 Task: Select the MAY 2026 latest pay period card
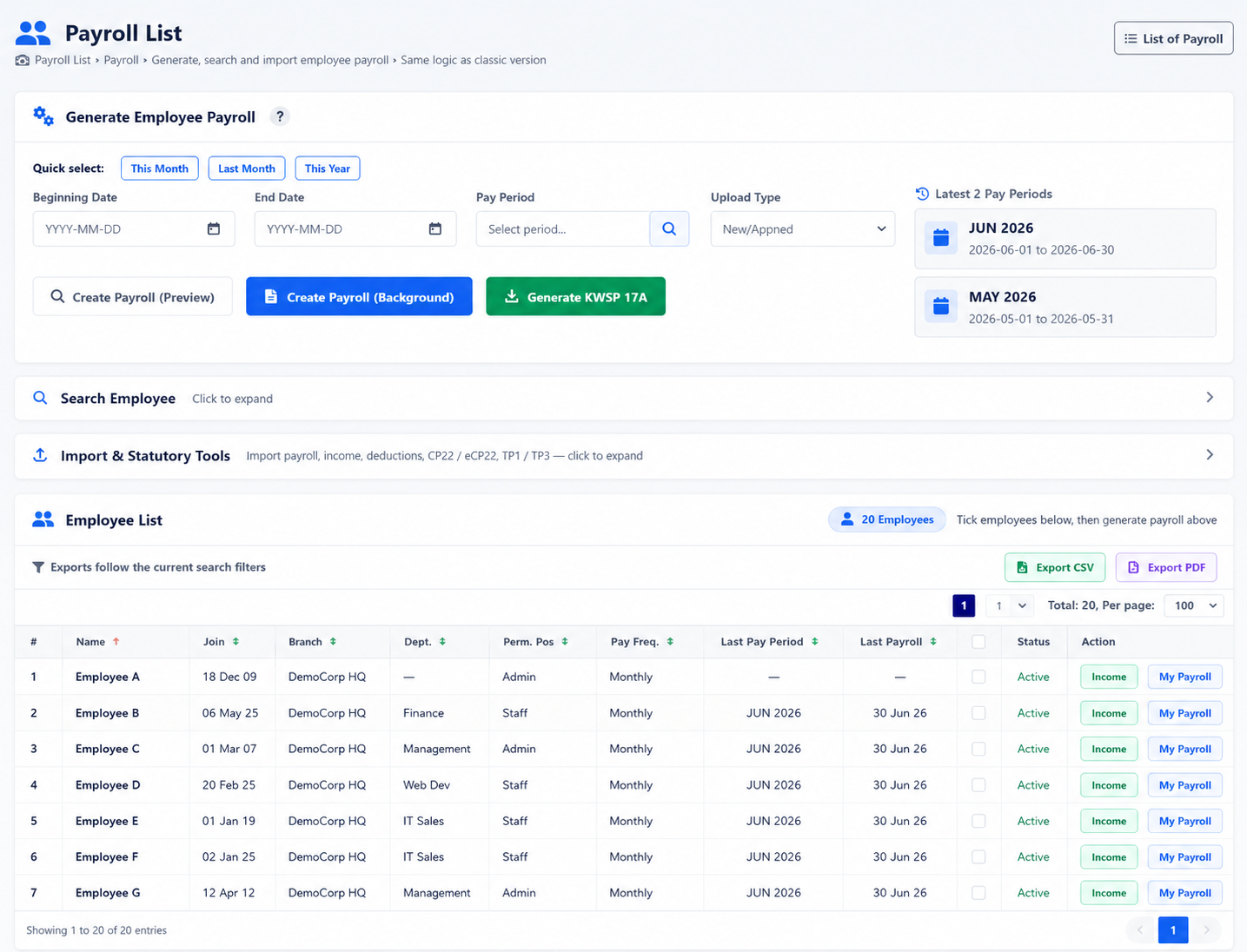(1065, 307)
